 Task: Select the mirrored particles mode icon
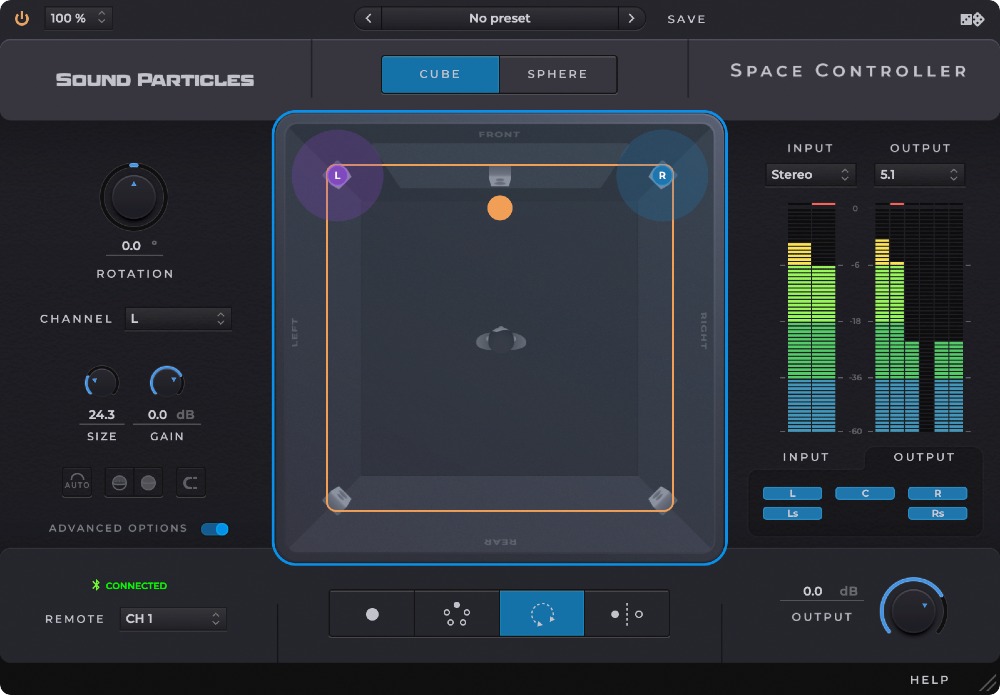627,613
